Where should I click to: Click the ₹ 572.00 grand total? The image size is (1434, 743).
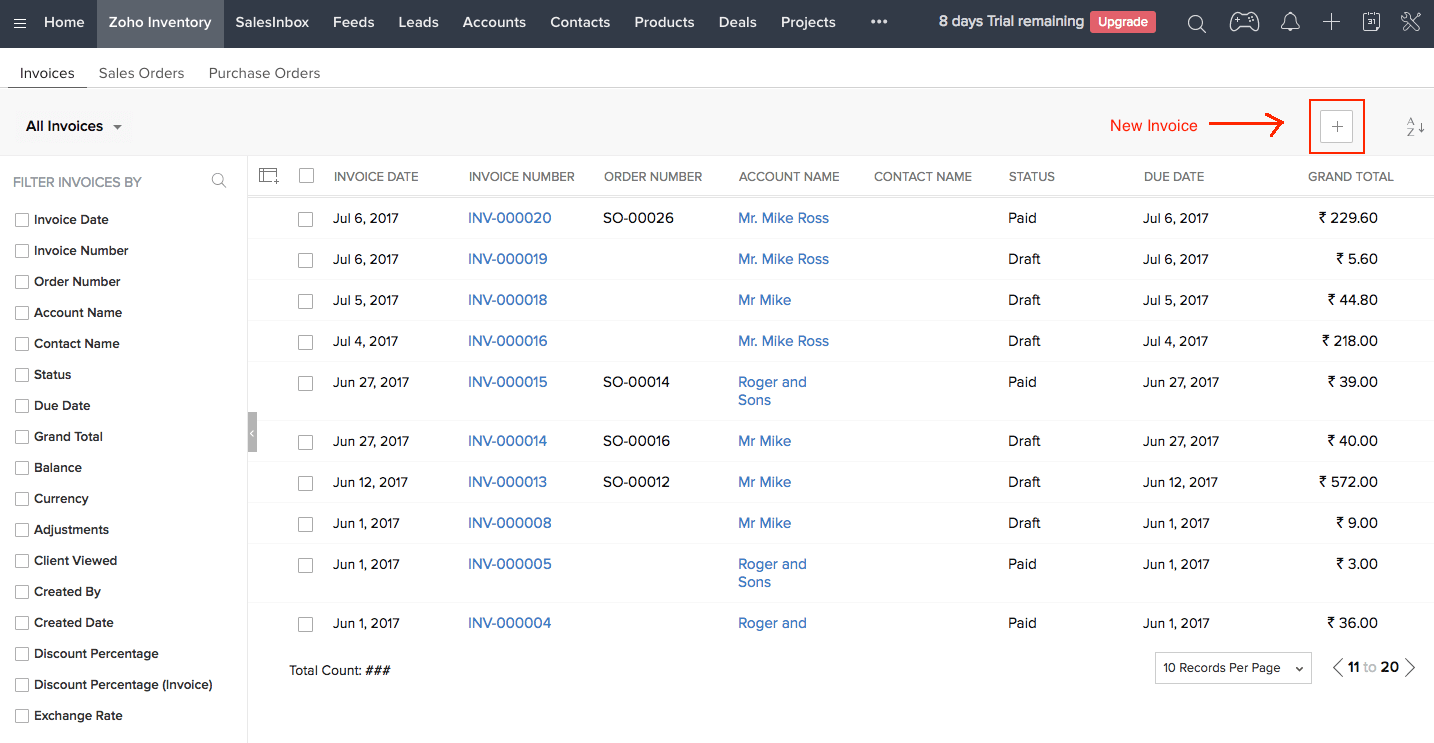pos(1349,482)
